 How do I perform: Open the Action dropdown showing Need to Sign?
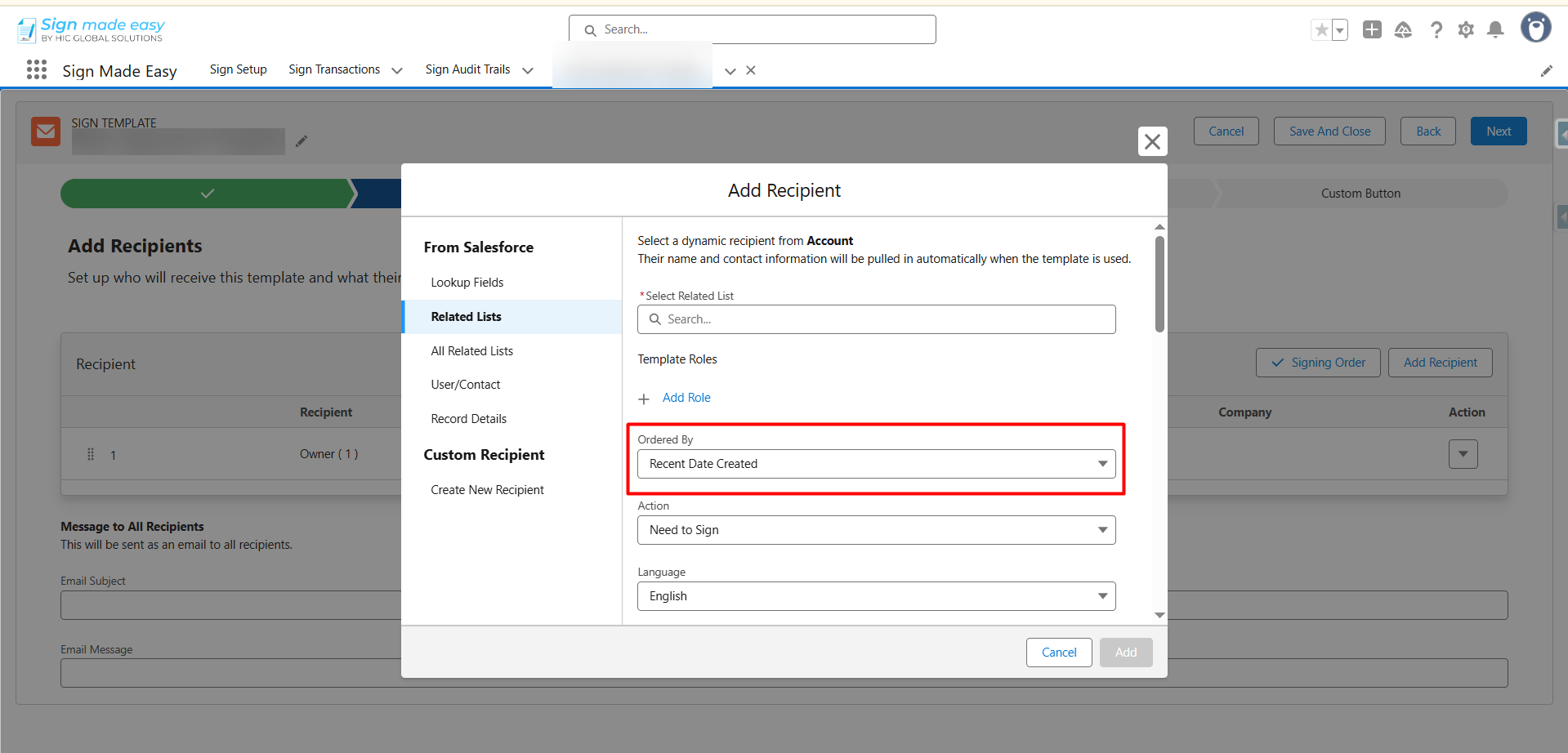click(x=876, y=530)
